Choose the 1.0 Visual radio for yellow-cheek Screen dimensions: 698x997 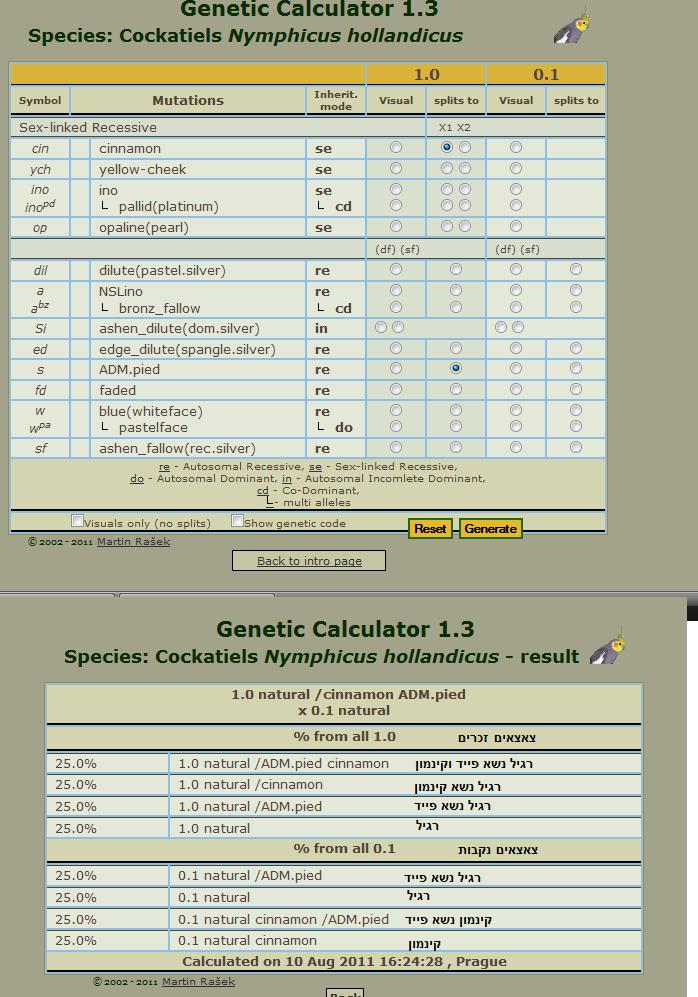pos(396,169)
